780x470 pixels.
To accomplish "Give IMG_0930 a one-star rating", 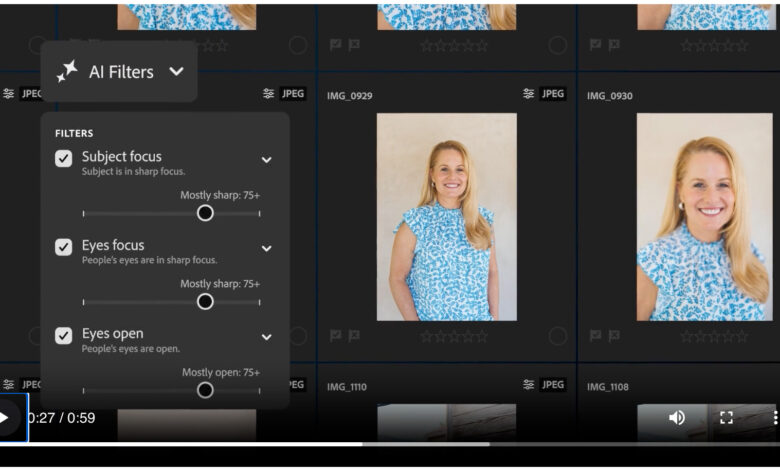I will (x=687, y=337).
